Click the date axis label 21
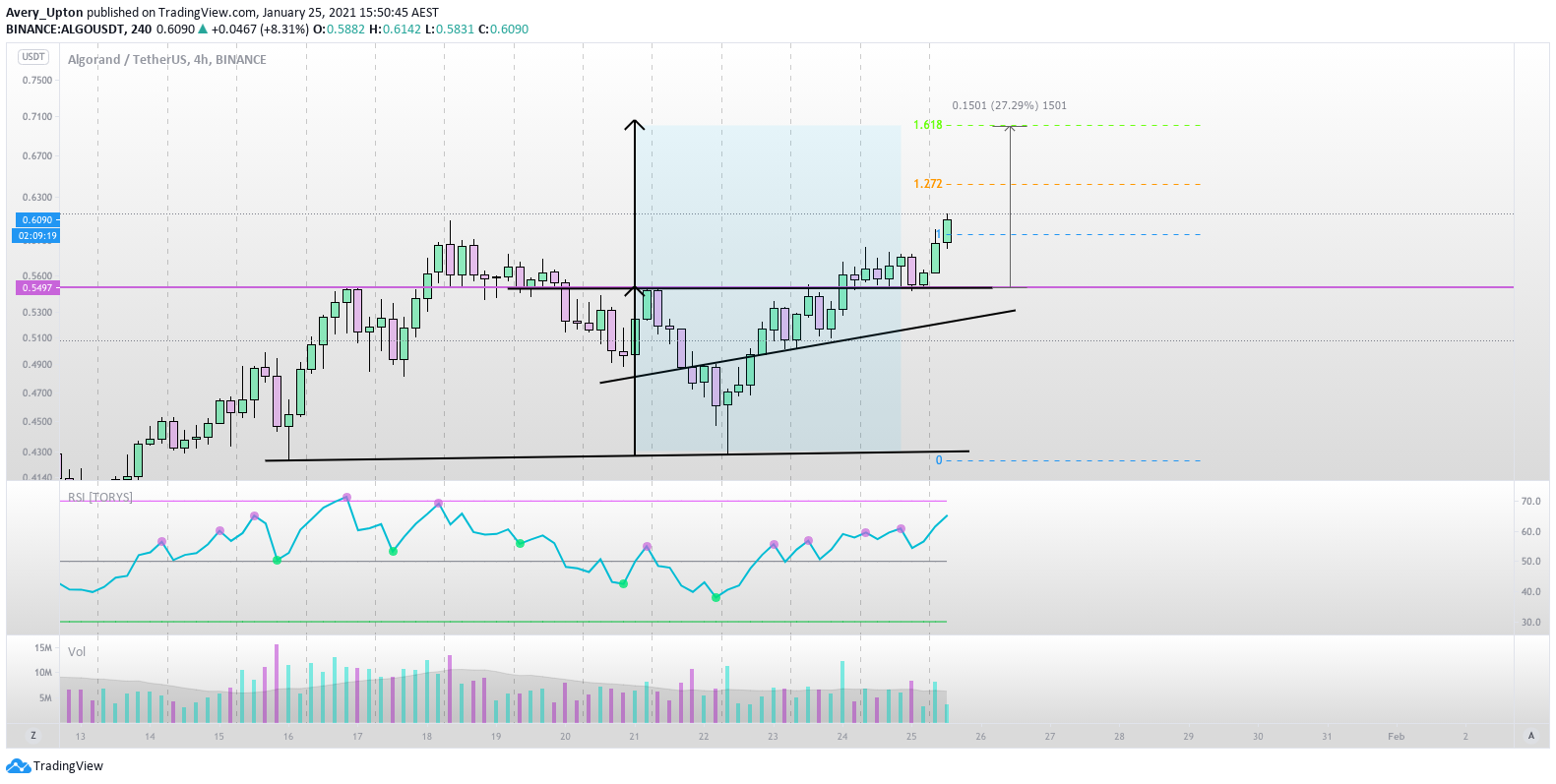The image size is (1556, 784). [x=635, y=737]
